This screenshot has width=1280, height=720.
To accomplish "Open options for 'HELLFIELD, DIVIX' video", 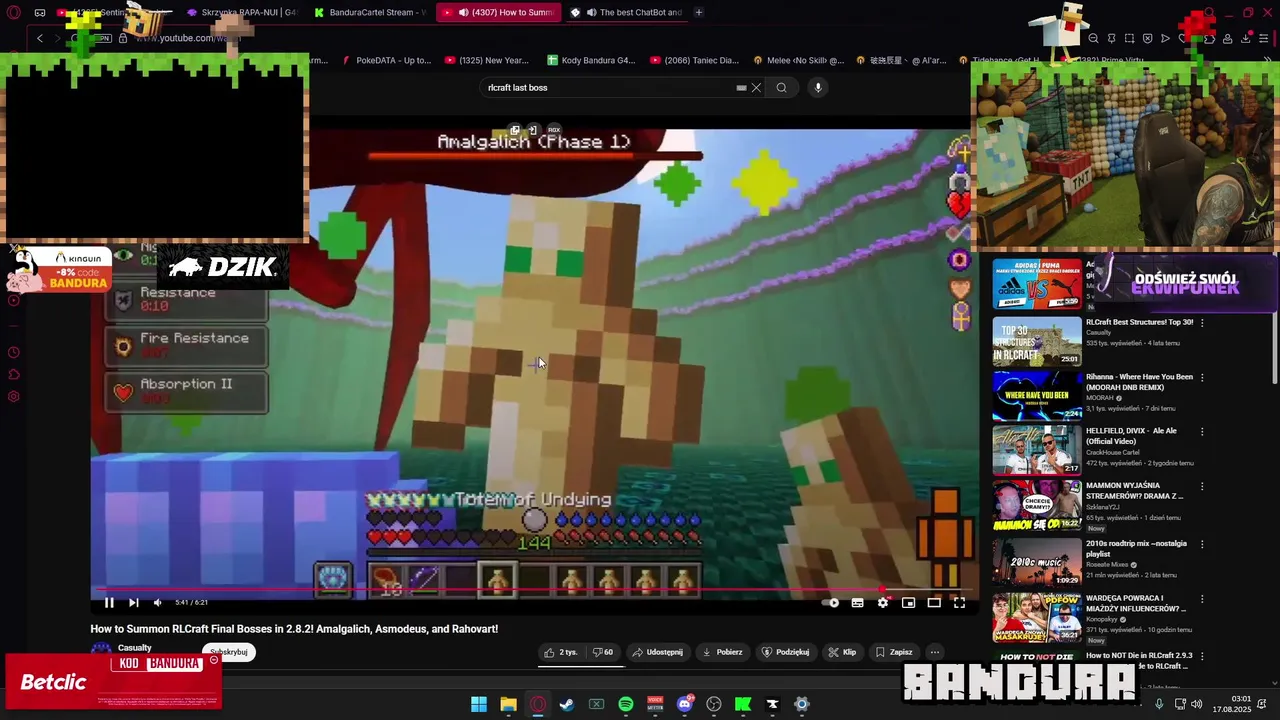I will pos(1202,431).
